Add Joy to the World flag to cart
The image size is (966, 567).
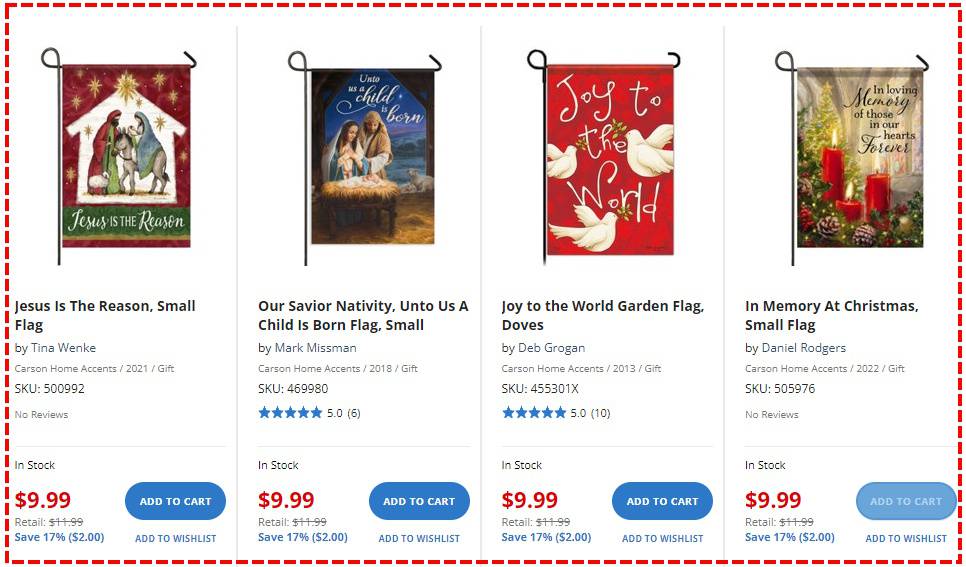(x=662, y=501)
